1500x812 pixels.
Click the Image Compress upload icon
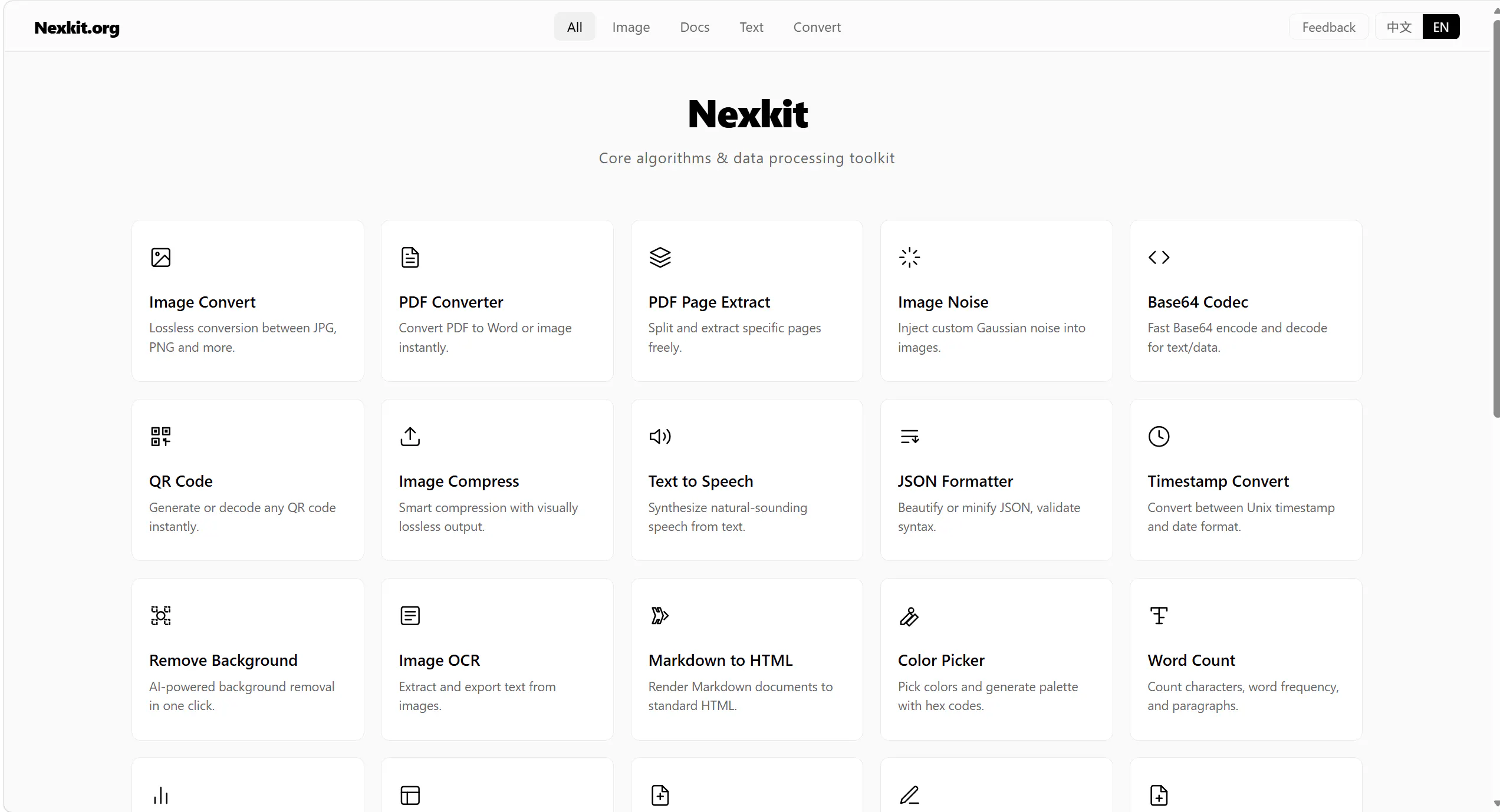[410, 437]
